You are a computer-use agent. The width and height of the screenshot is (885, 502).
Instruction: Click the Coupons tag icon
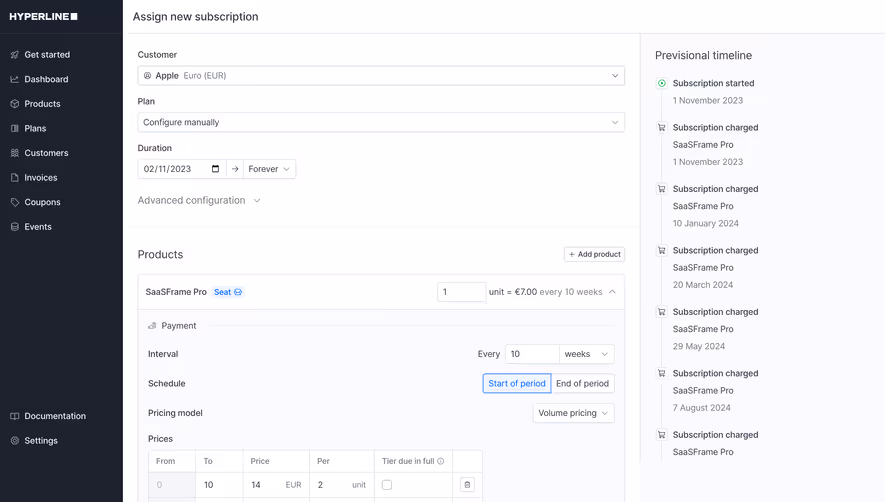point(15,202)
